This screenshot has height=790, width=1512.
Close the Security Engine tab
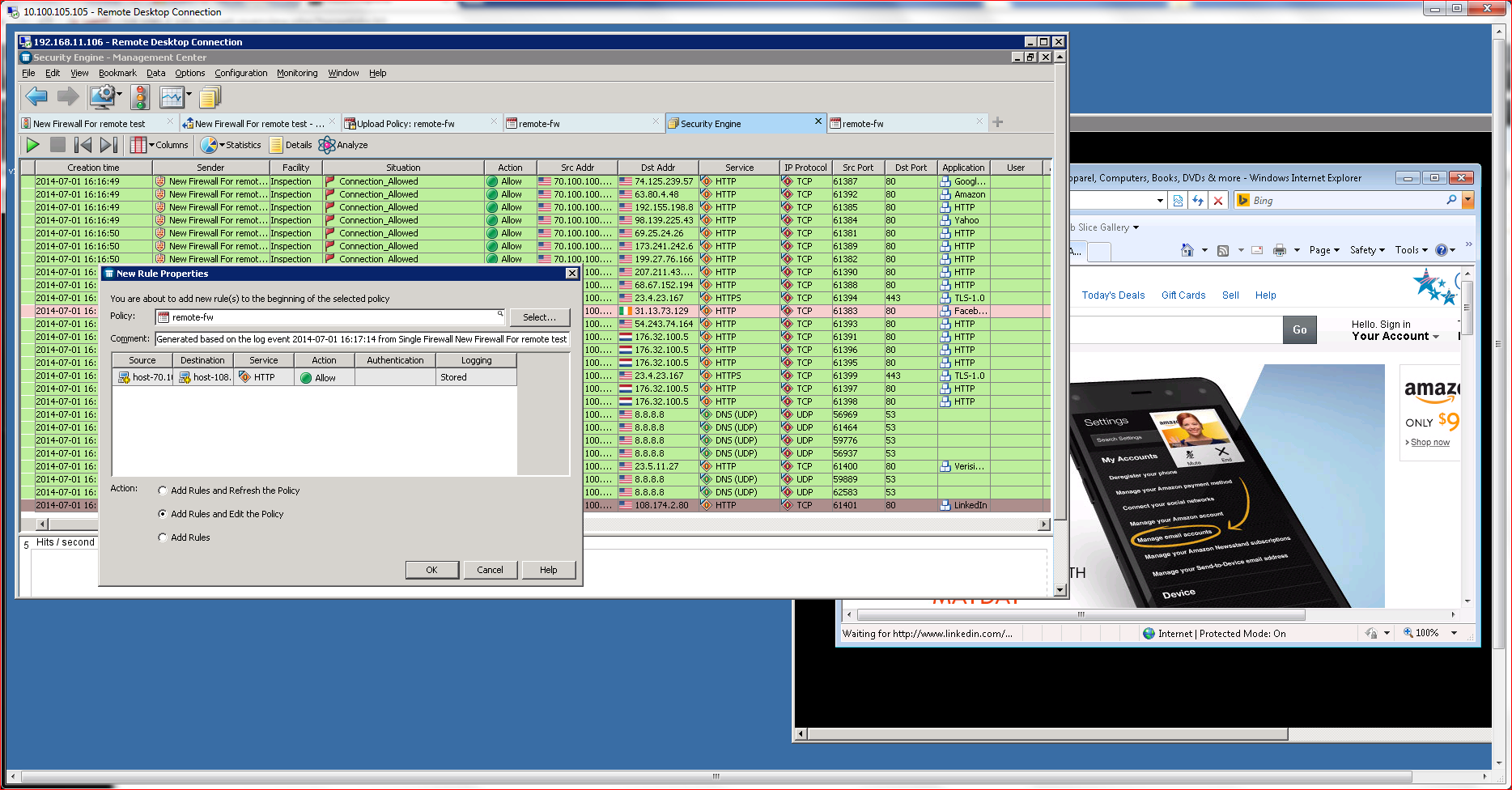coord(818,121)
